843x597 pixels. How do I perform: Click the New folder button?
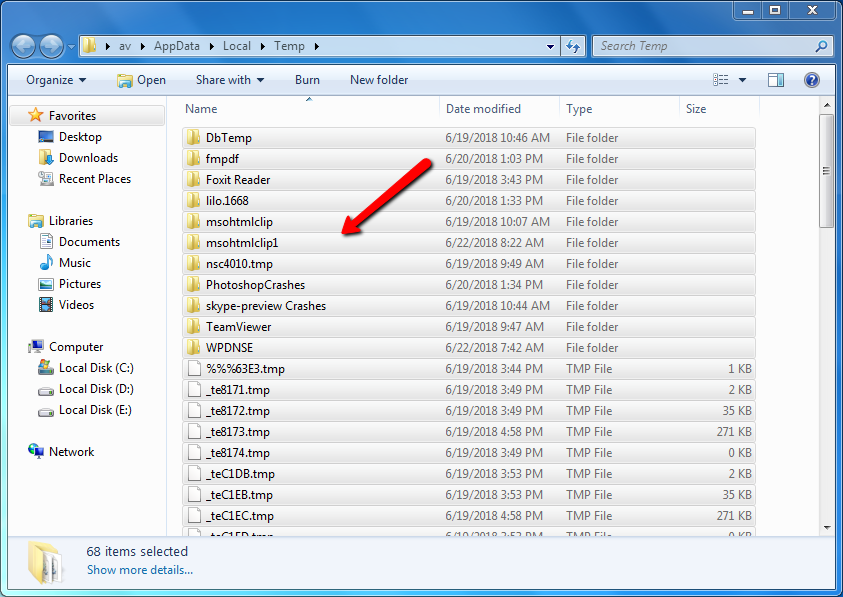(379, 80)
